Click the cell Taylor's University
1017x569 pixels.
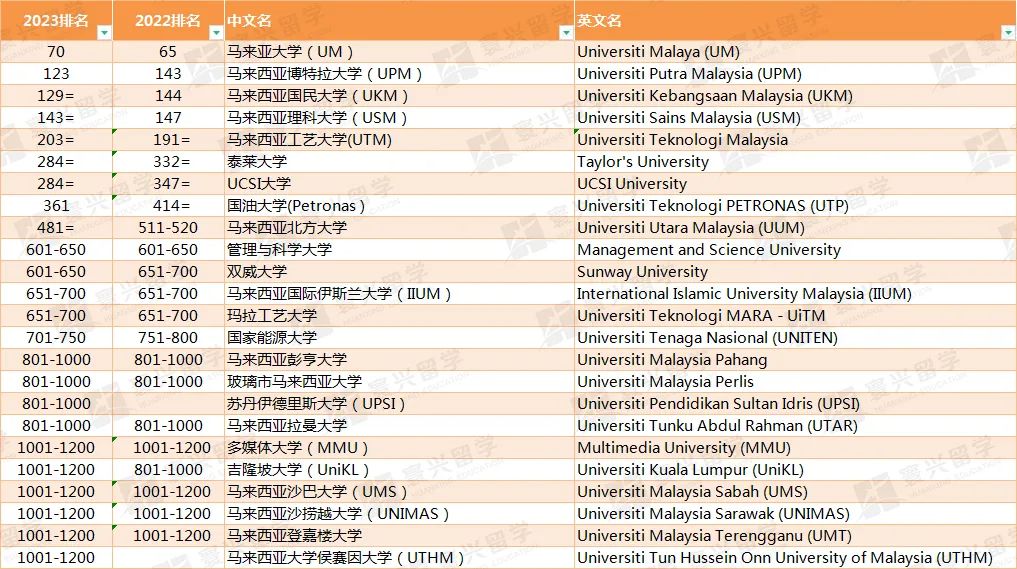click(796, 162)
